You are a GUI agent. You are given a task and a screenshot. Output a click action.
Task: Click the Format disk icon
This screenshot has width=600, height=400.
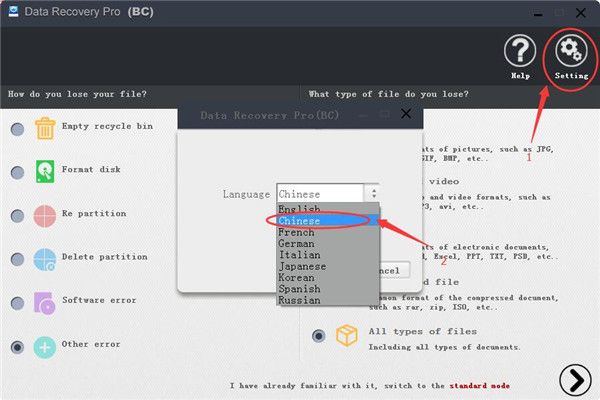(46, 171)
